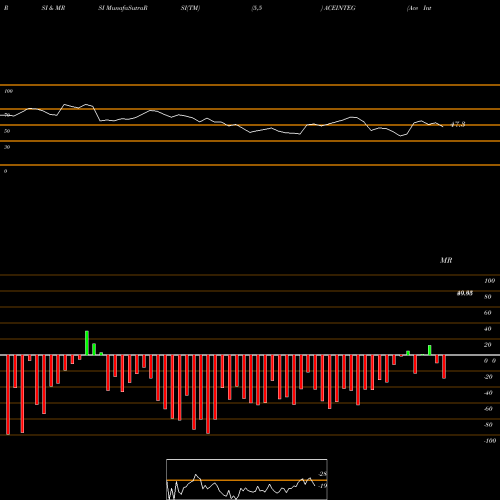Click the (5,5 parameter text in header
Screen dimensions: 500x500
[256, 8]
